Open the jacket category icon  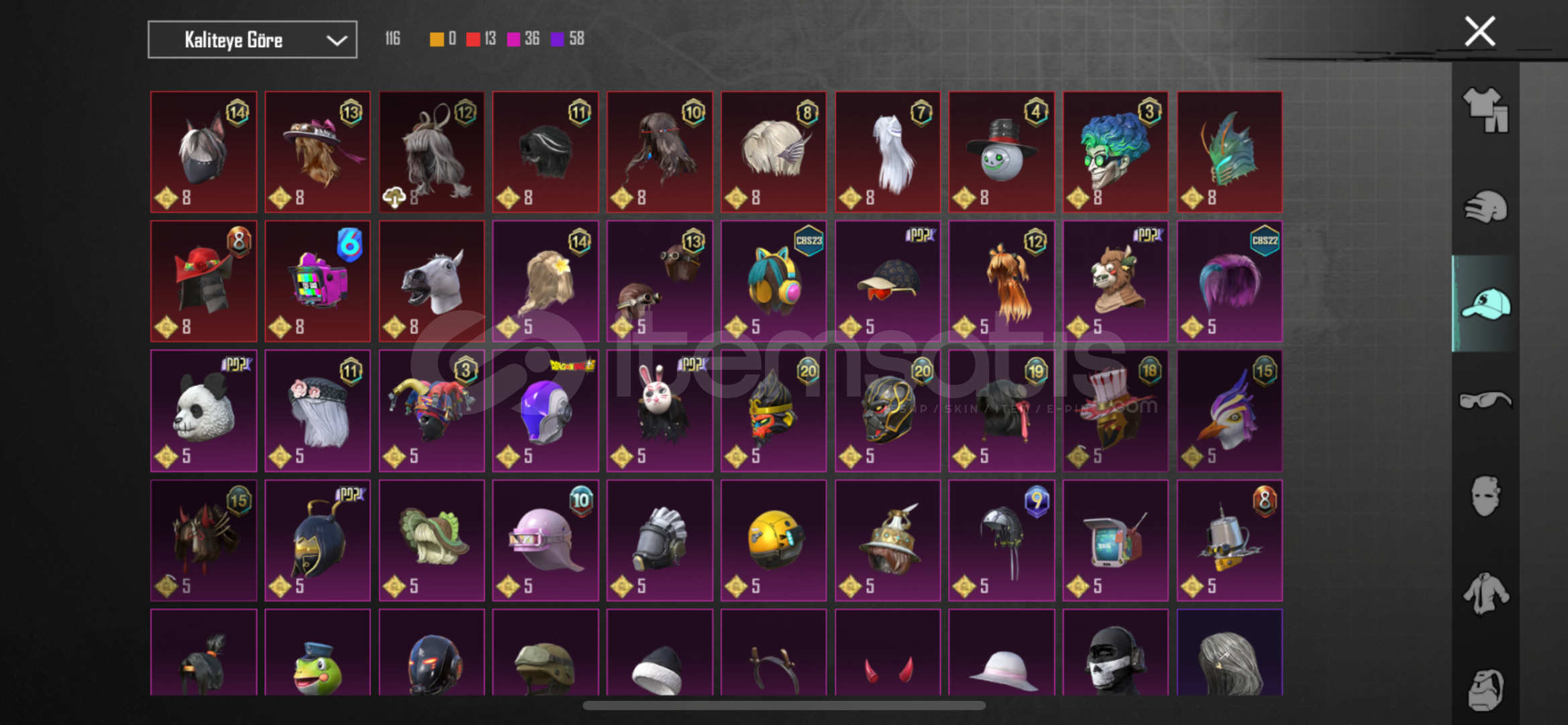1485,593
